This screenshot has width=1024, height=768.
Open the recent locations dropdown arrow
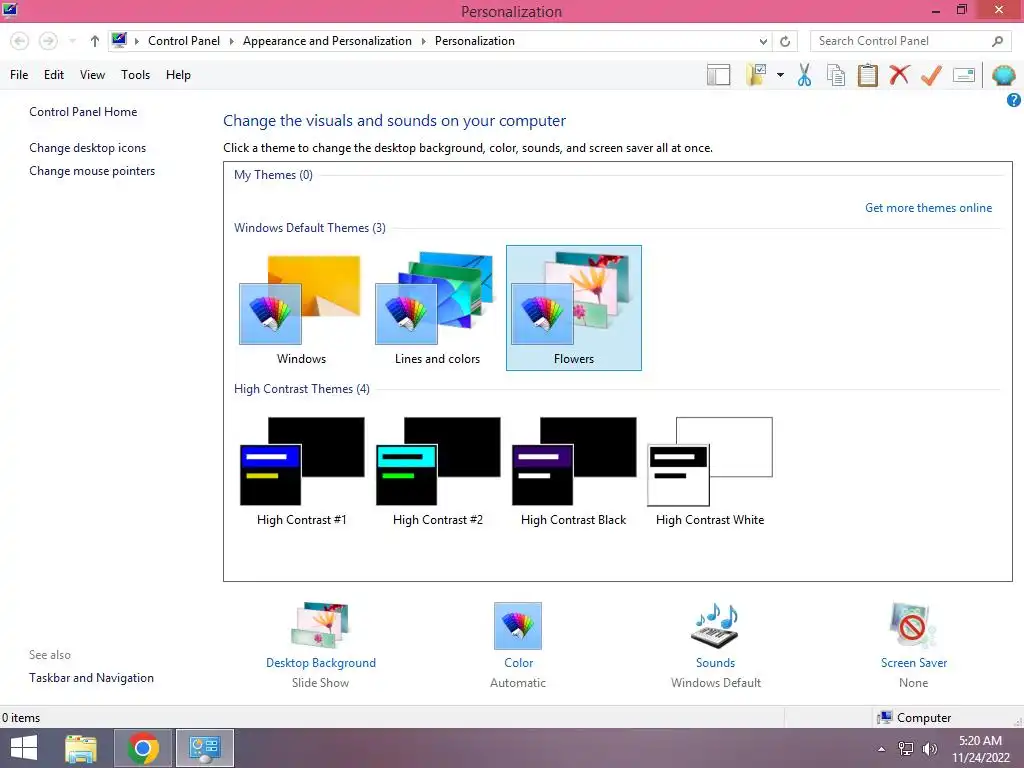(72, 41)
